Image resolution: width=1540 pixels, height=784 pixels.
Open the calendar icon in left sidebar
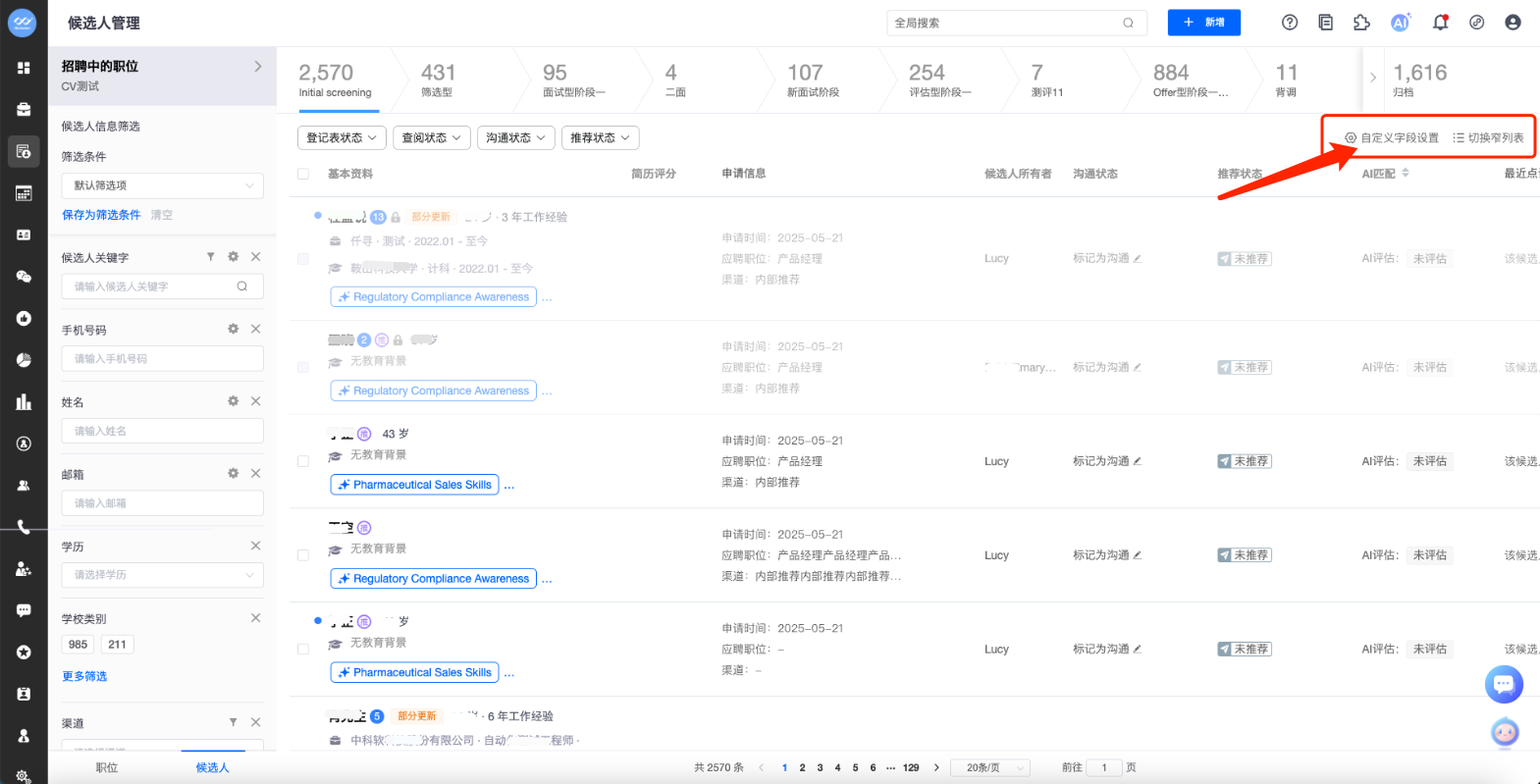pyautogui.click(x=24, y=193)
